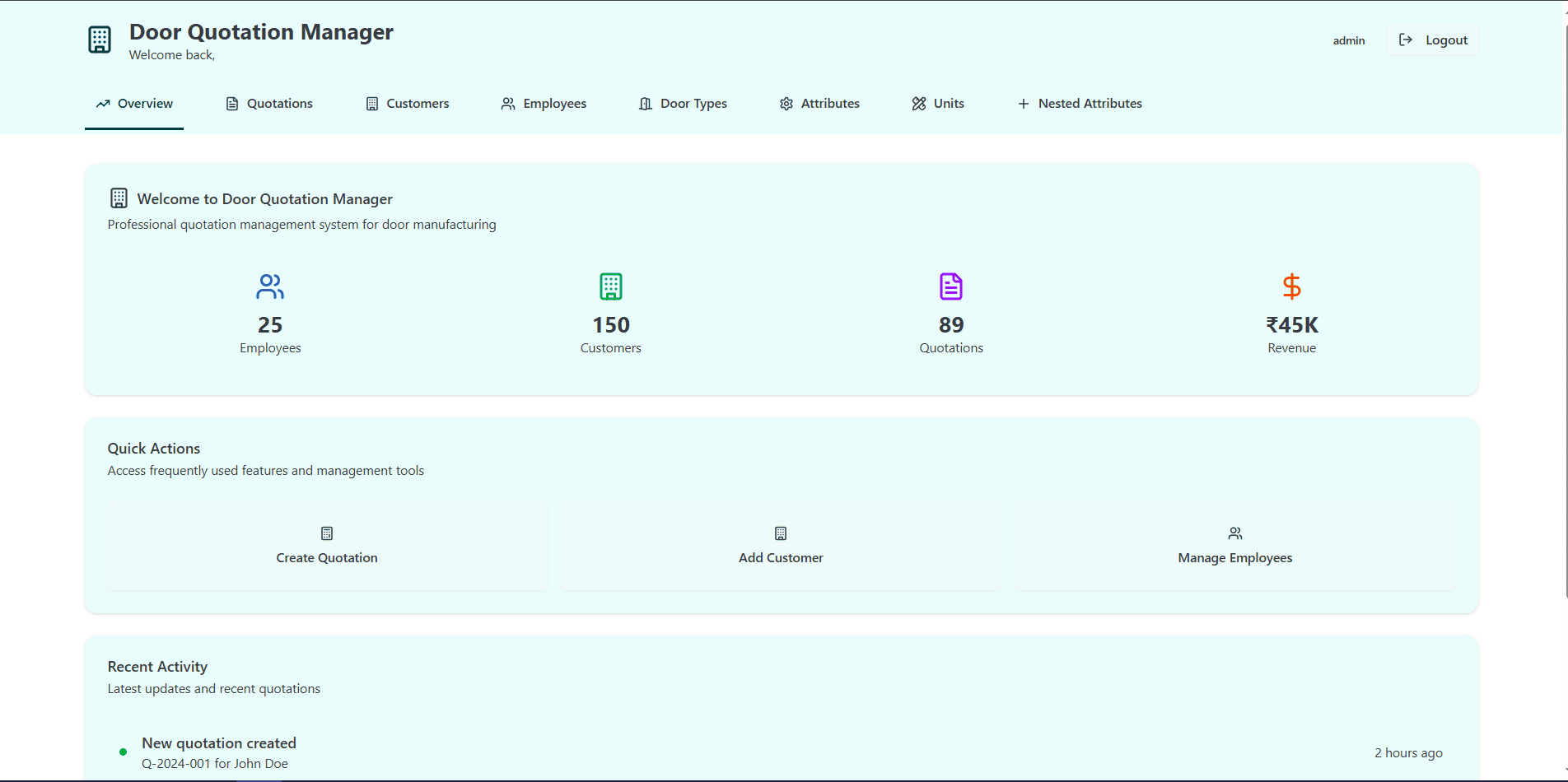This screenshot has width=1568, height=782.
Task: Click the gear icon on Attributes tab
Action: tap(786, 104)
